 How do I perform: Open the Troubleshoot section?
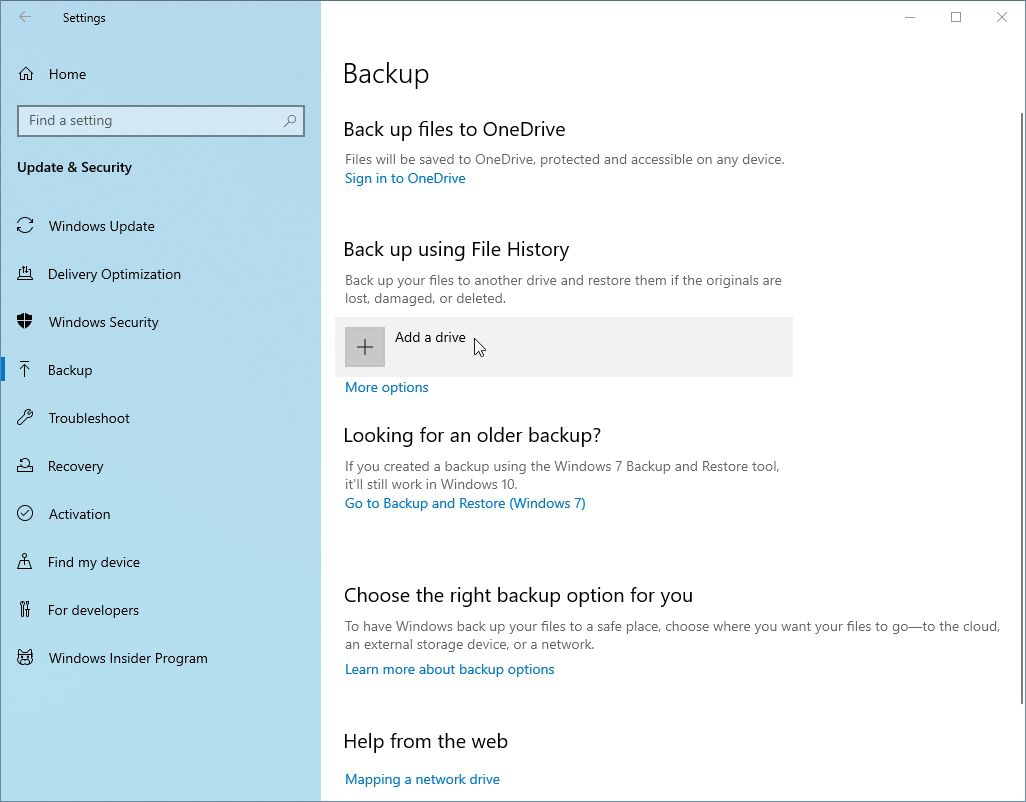pyautogui.click(x=89, y=418)
